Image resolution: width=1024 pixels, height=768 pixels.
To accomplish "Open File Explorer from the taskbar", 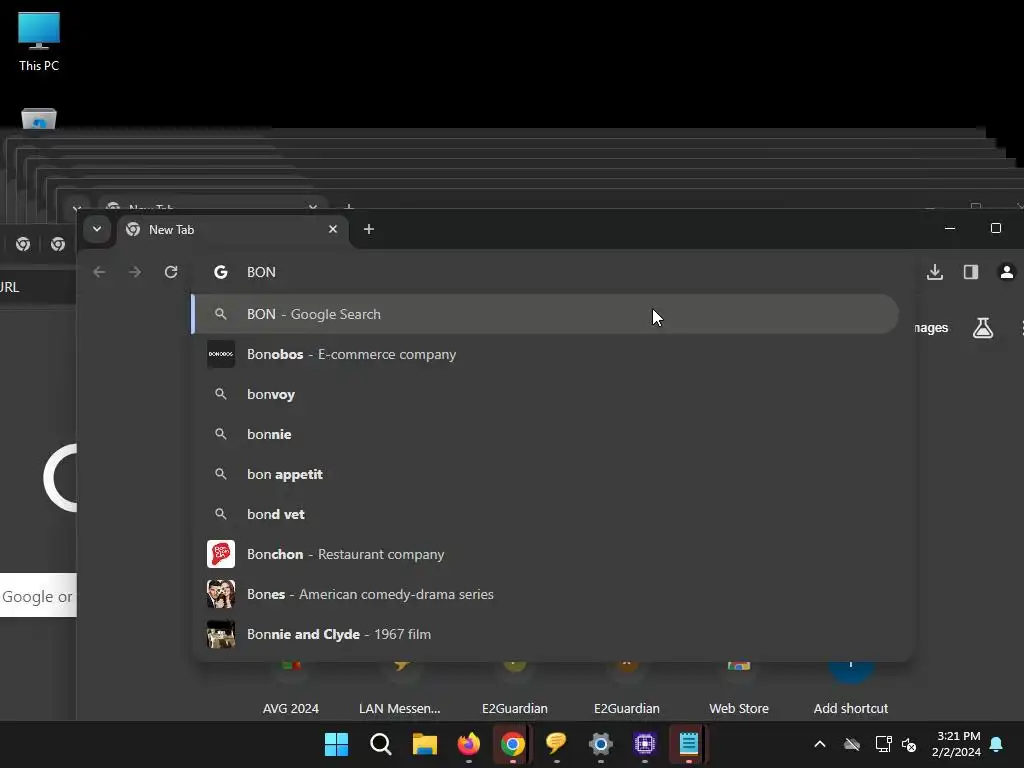I will (x=424, y=744).
